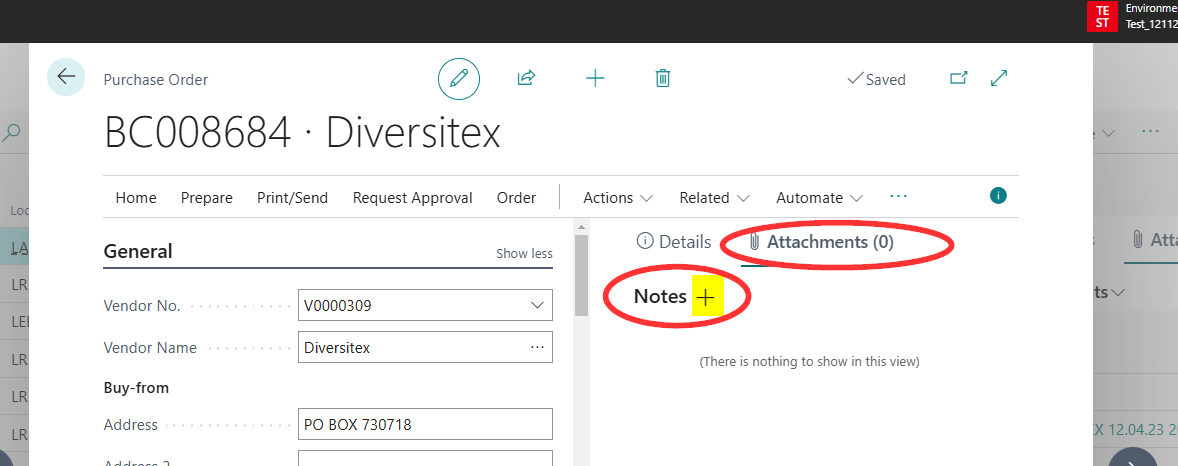Switch to the Details tab
The width and height of the screenshot is (1178, 466).
coord(673,242)
